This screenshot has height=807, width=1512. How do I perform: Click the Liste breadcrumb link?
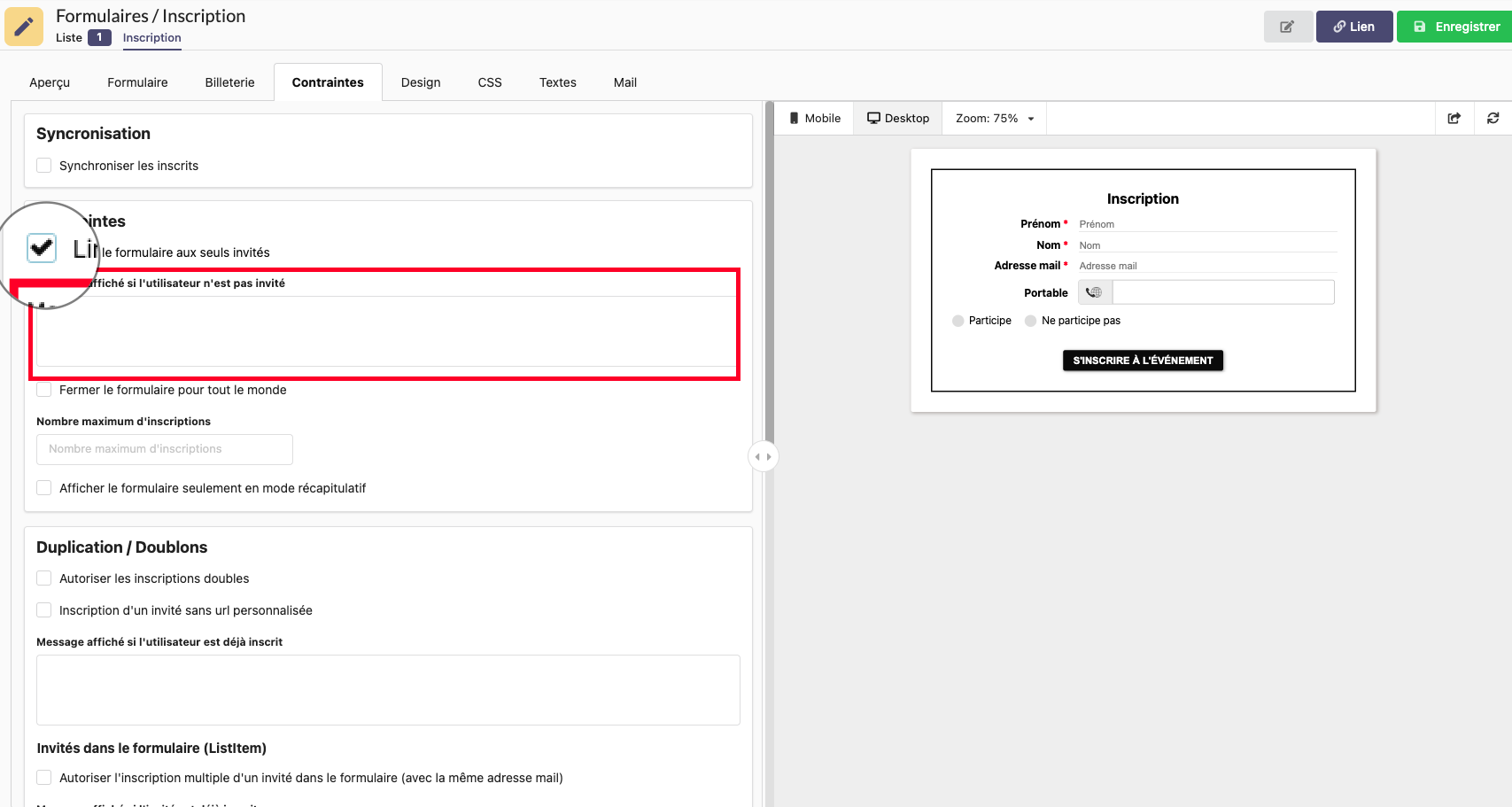coord(69,37)
